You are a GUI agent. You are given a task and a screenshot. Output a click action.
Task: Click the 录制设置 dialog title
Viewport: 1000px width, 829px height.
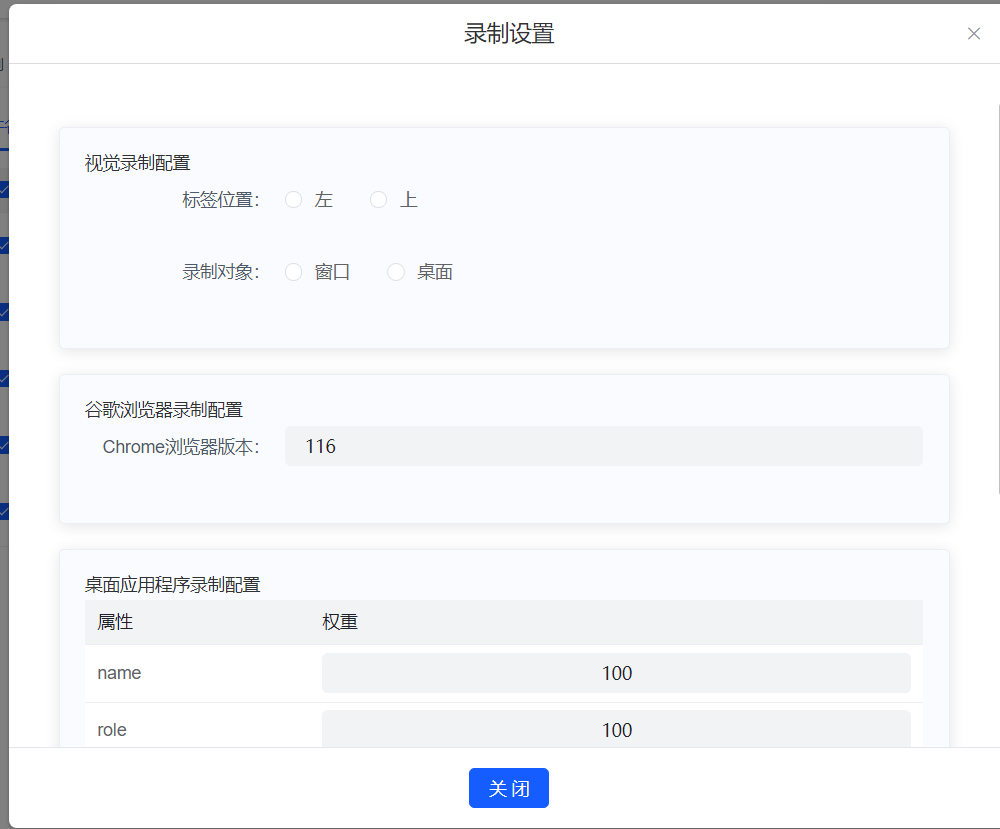coord(509,34)
